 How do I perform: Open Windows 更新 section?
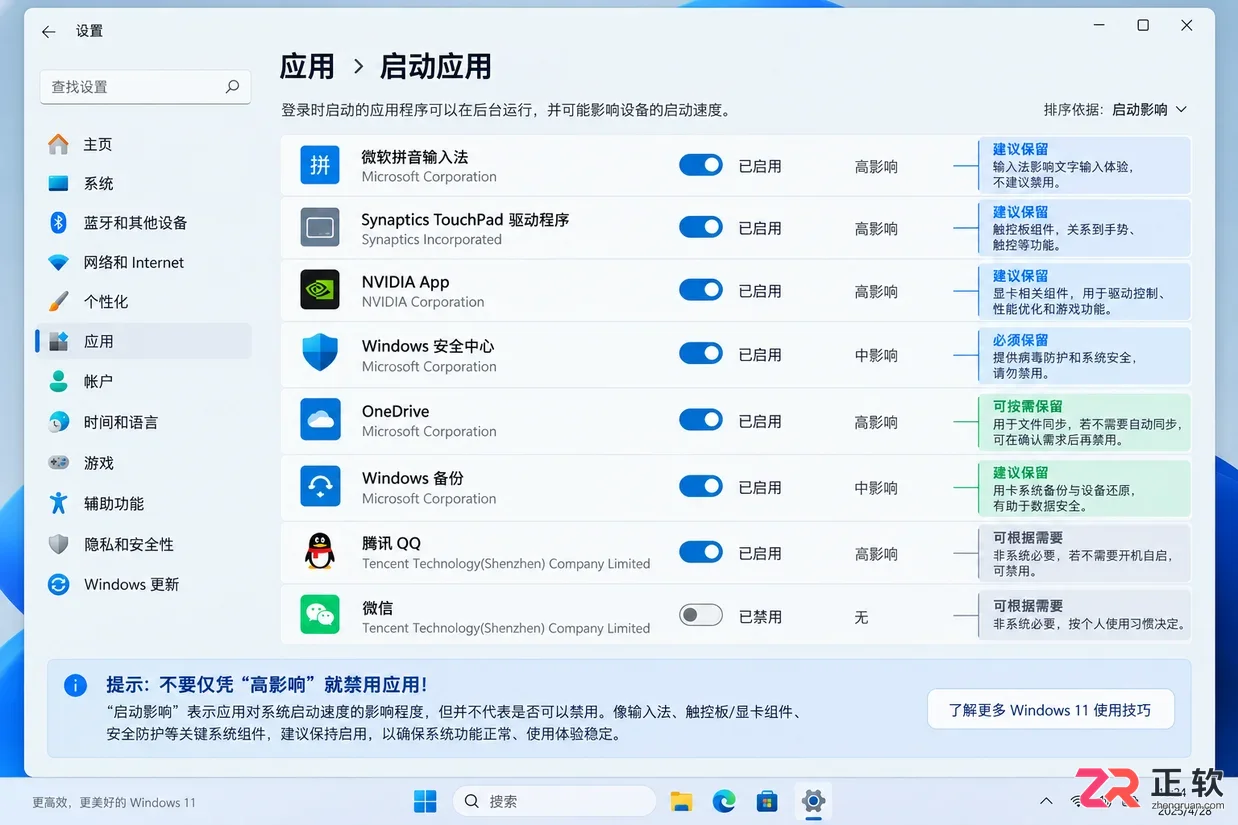click(143, 584)
